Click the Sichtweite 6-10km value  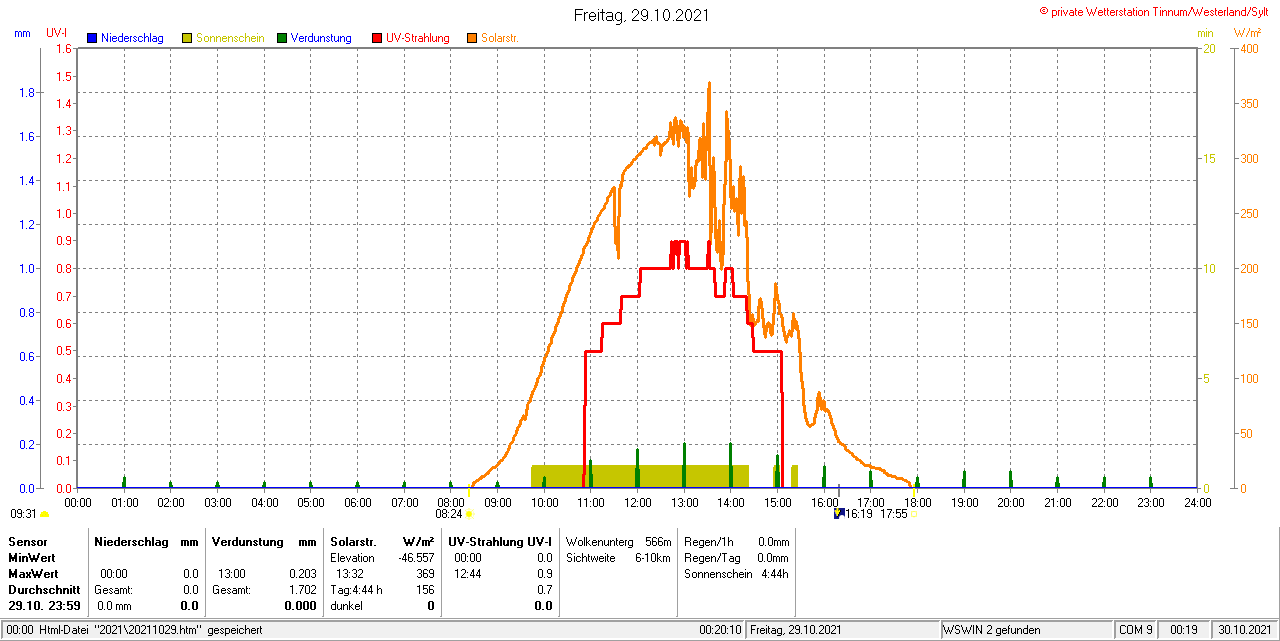[652, 557]
